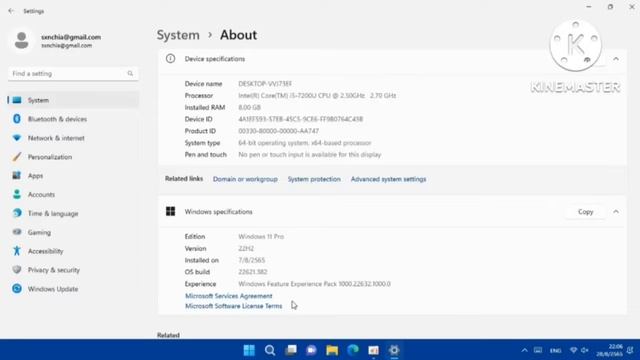Image resolution: width=640 pixels, height=360 pixels.
Task: Copy the Windows specifications
Action: point(585,212)
